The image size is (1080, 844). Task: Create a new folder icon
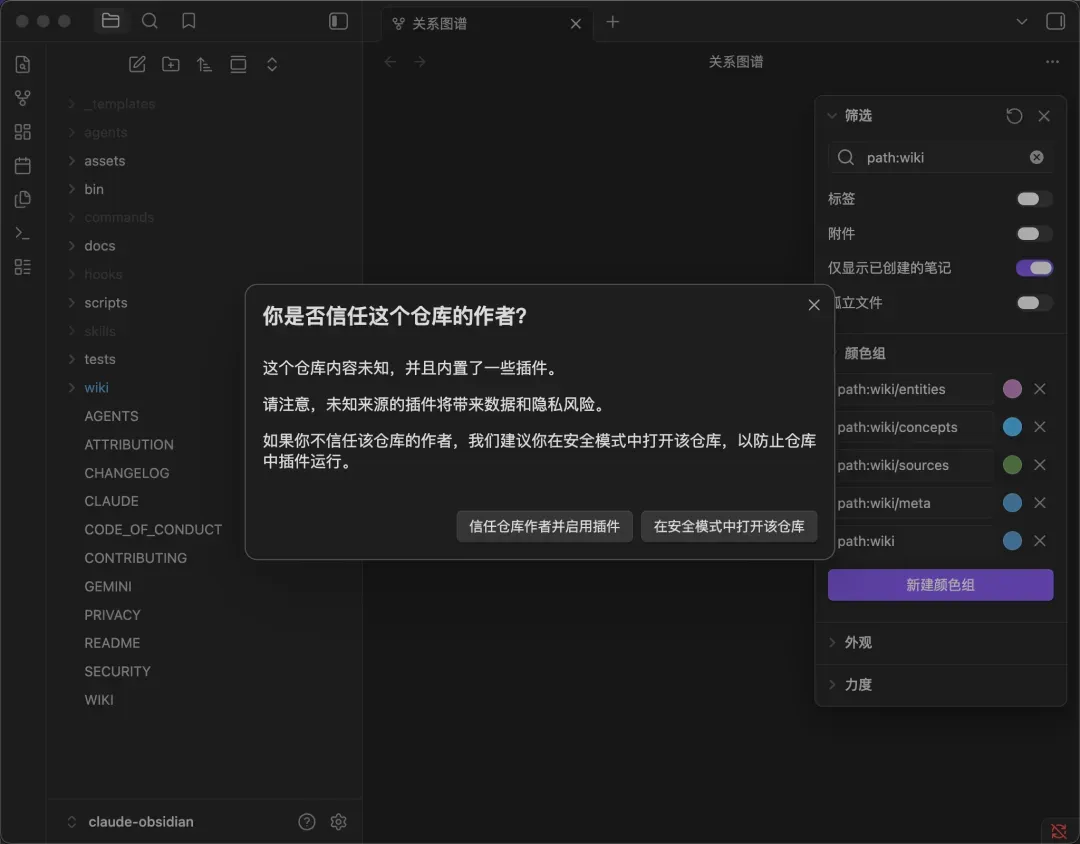[171, 64]
